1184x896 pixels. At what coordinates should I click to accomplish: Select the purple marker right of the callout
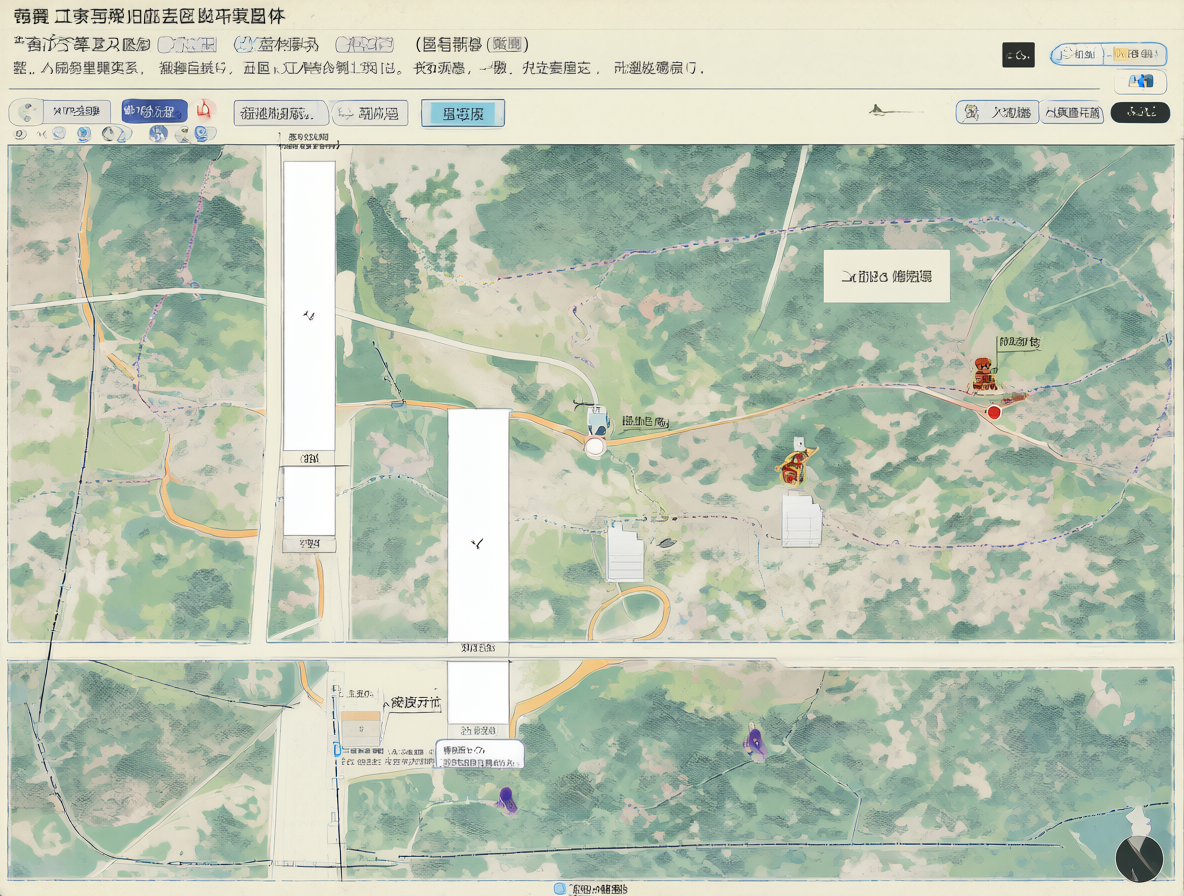pos(754,741)
